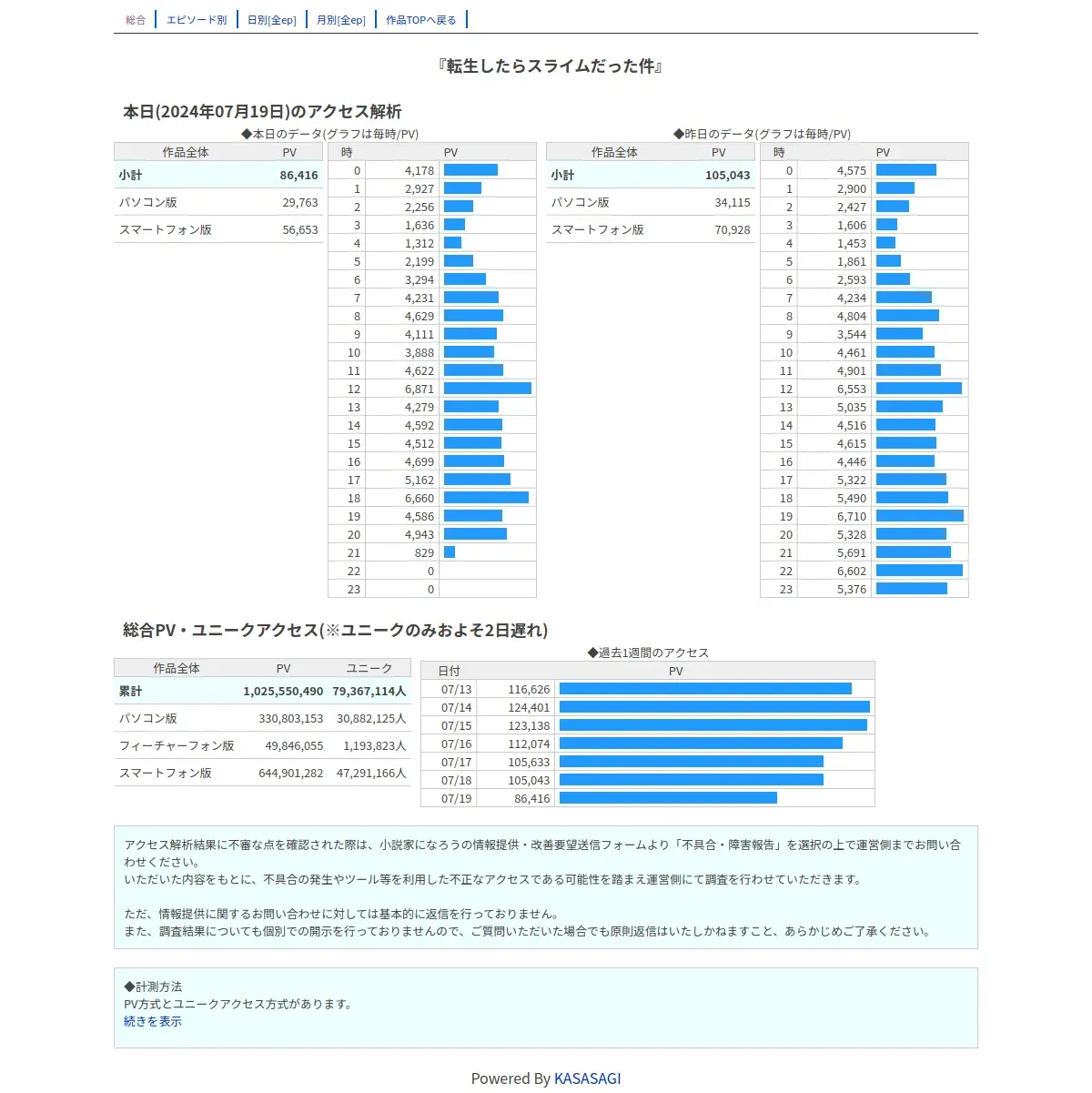Open the KASASAGI link
Image resolution: width=1092 pixels, height=1093 pixels.
[x=588, y=1078]
